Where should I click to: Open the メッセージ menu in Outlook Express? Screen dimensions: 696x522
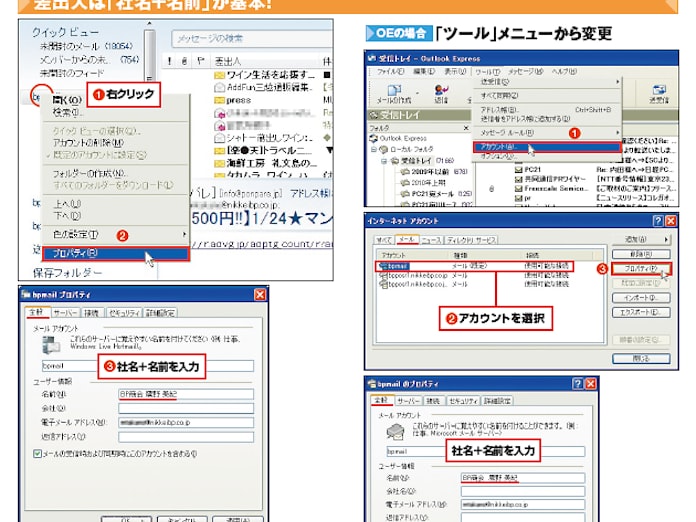click(526, 71)
